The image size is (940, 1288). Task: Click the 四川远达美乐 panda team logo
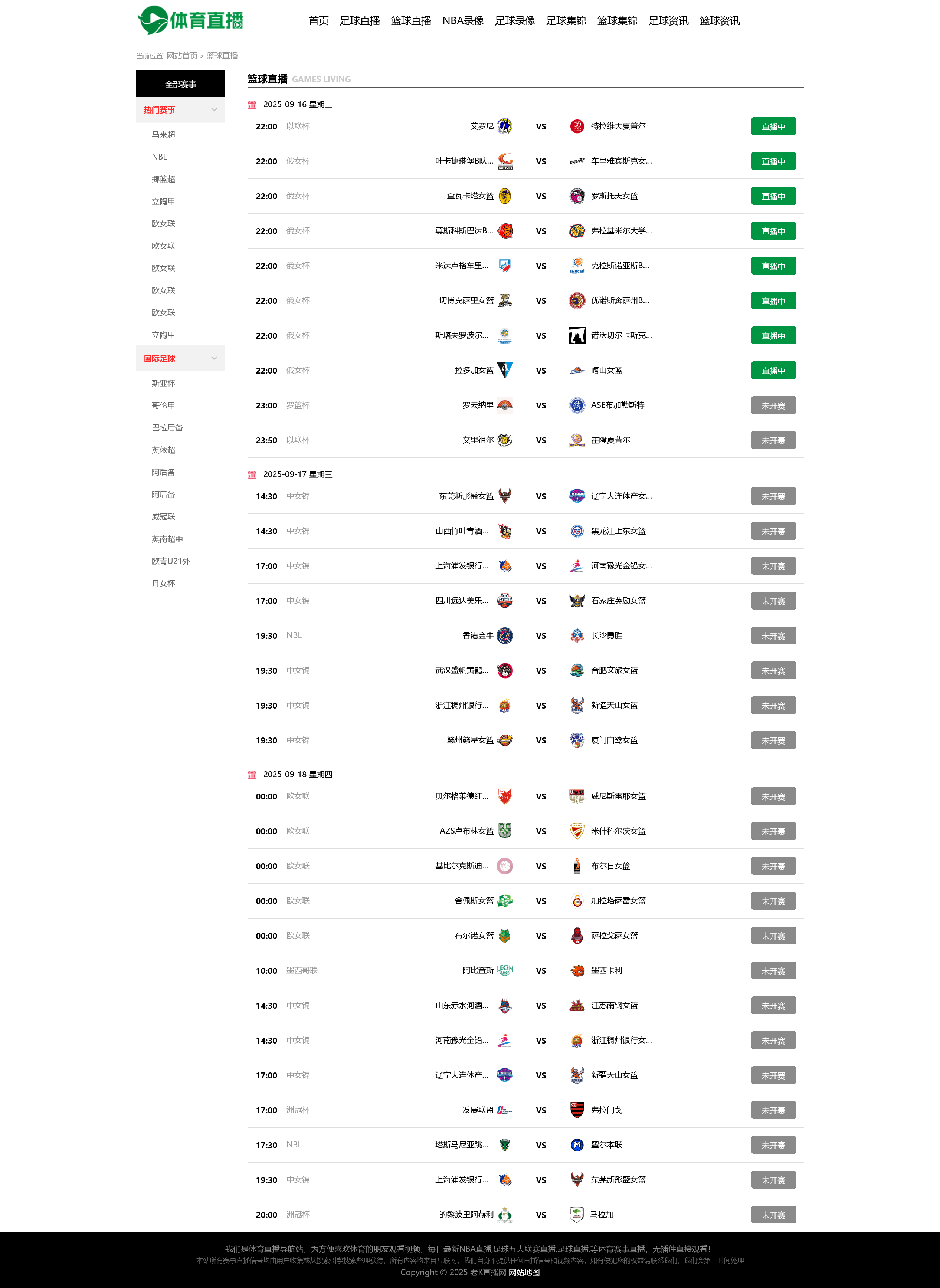pyautogui.click(x=505, y=601)
